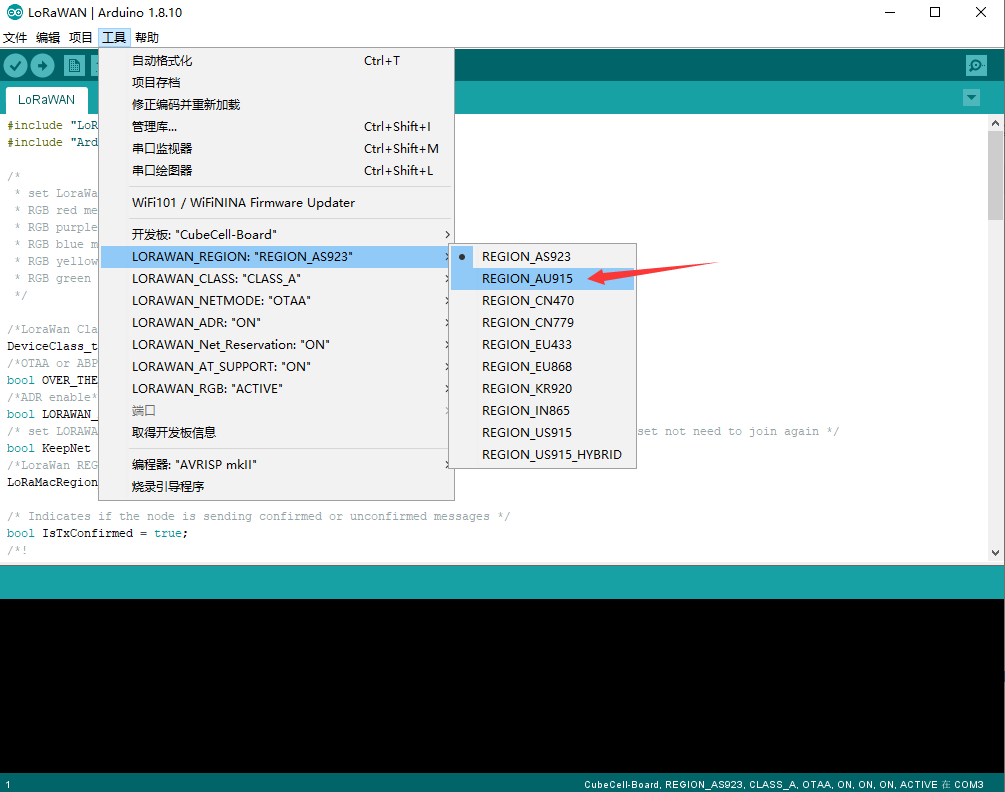Close the Arduino window
This screenshot has width=1005, height=792.
(x=981, y=12)
